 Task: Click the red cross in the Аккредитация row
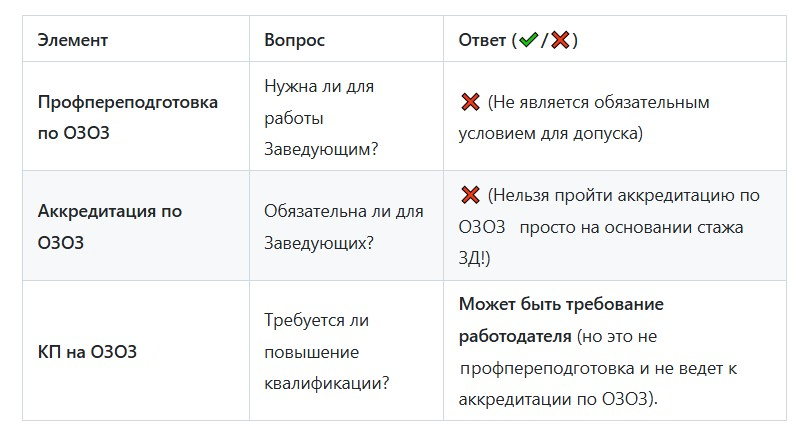469,196
